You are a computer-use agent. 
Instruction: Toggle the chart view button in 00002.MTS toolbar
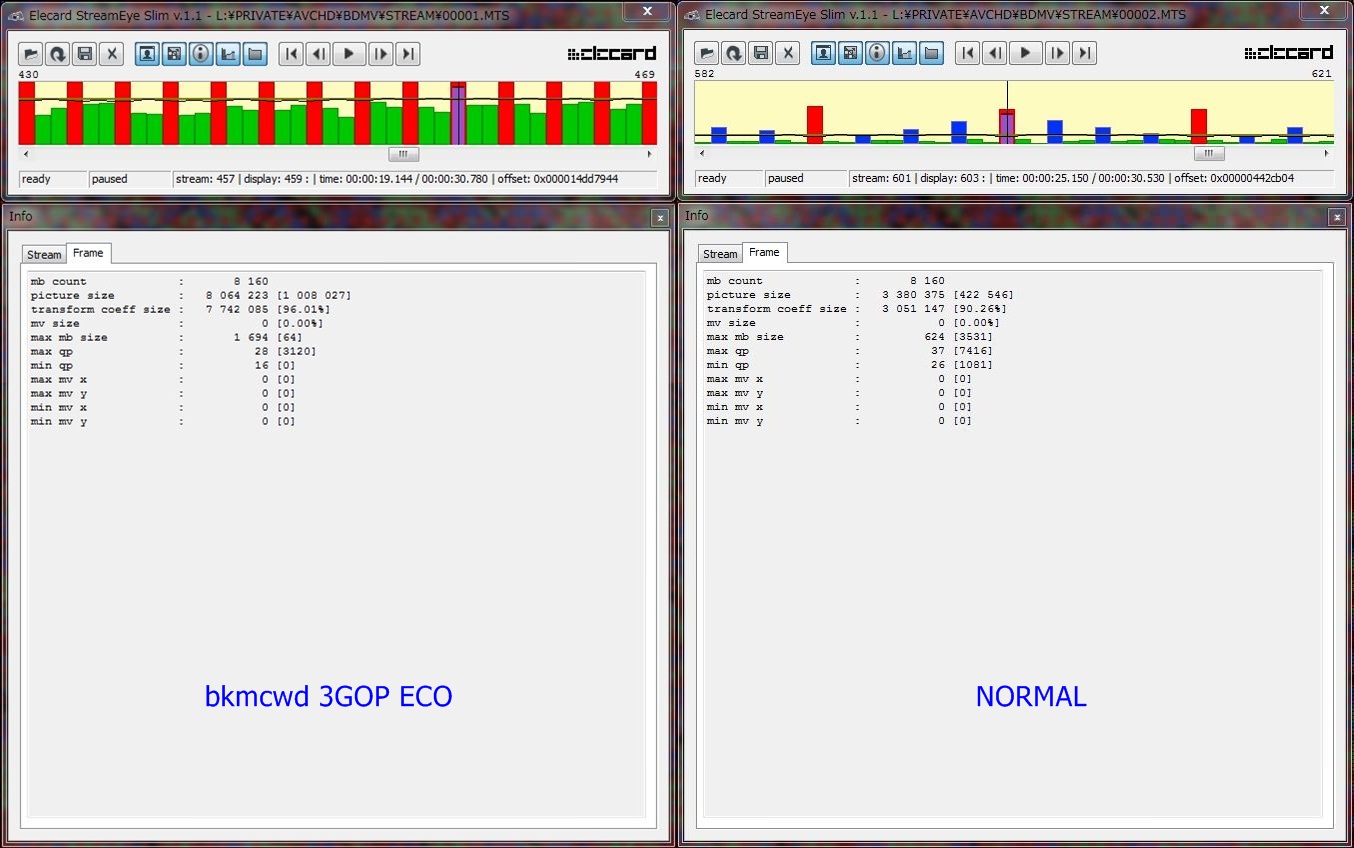pos(905,53)
